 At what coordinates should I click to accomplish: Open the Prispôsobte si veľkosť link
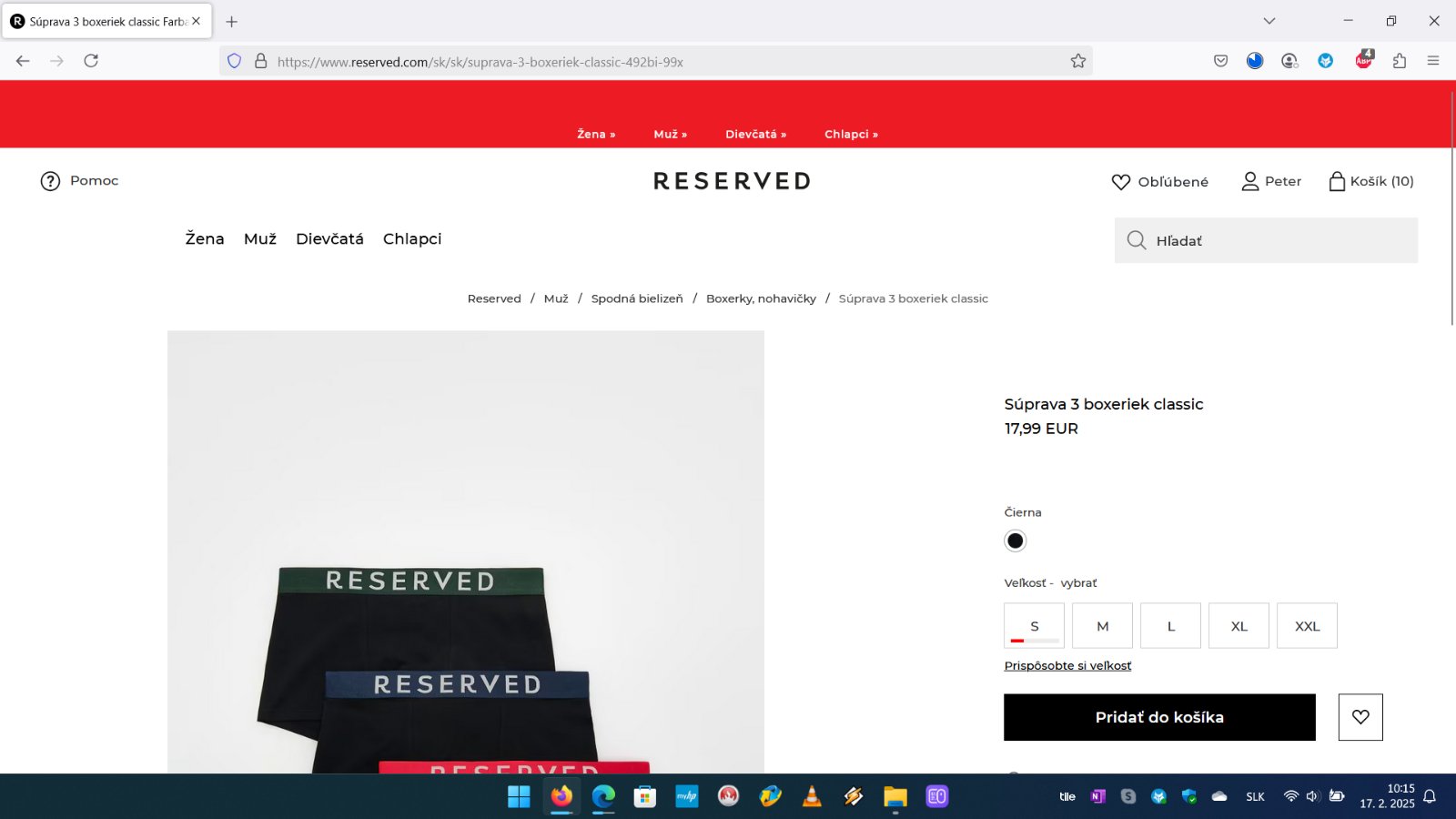(1067, 666)
